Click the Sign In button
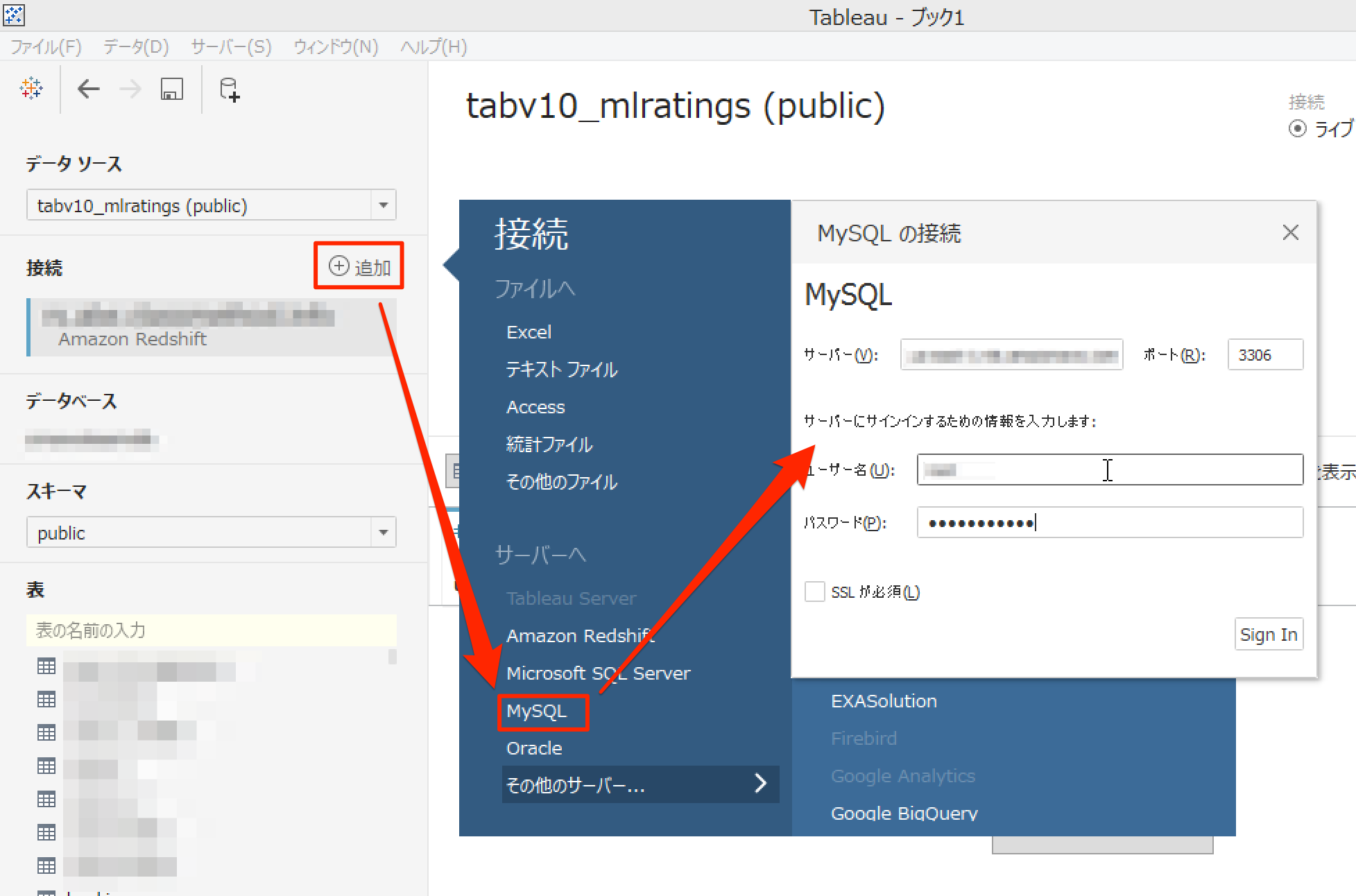 click(x=1269, y=633)
